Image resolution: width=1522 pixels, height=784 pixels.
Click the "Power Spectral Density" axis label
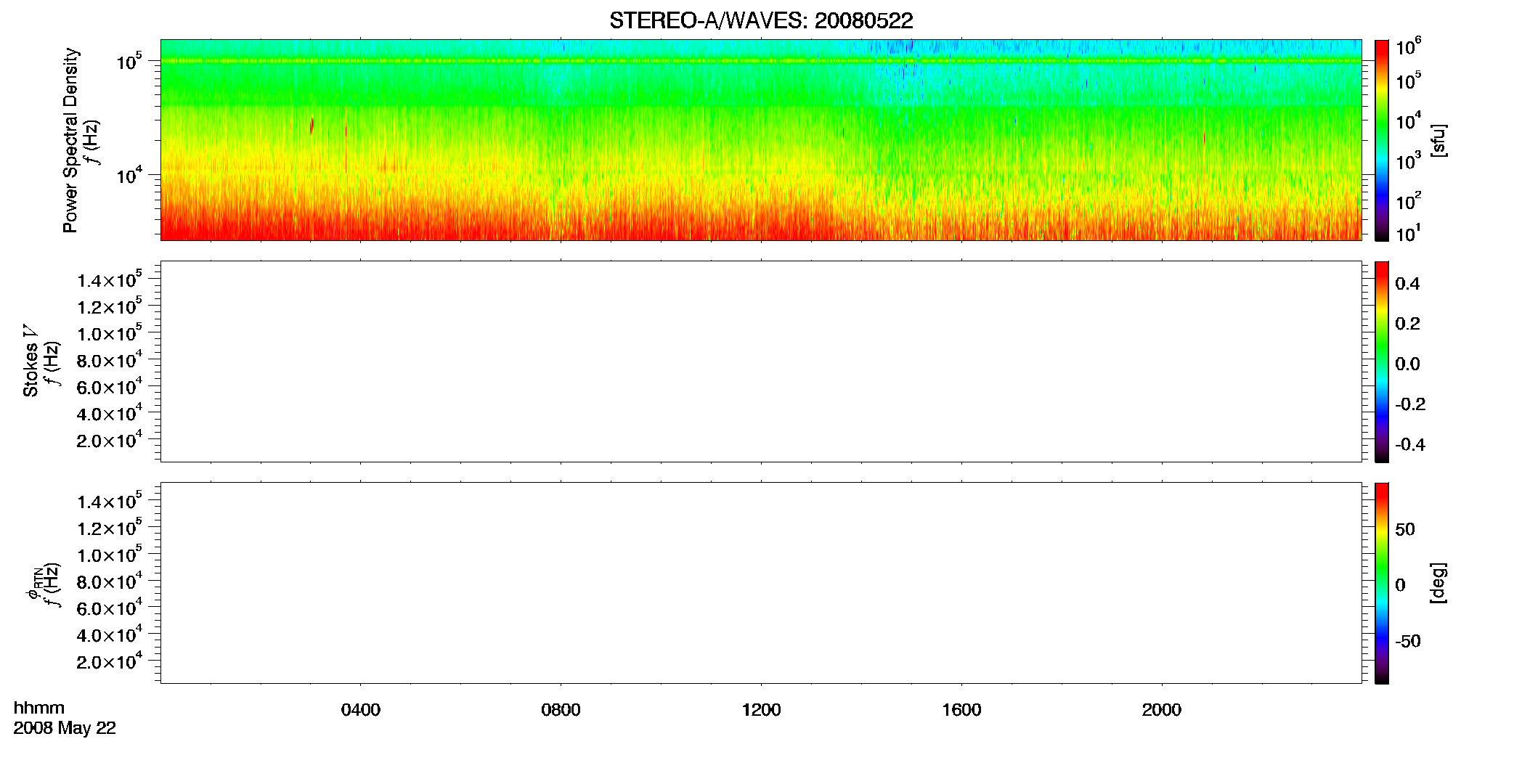[70, 140]
